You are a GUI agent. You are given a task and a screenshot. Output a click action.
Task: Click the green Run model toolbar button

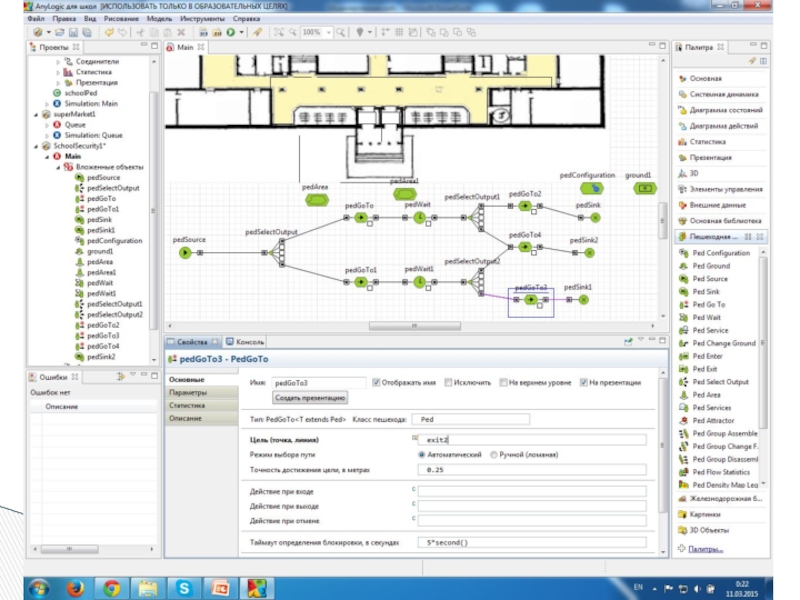point(230,33)
